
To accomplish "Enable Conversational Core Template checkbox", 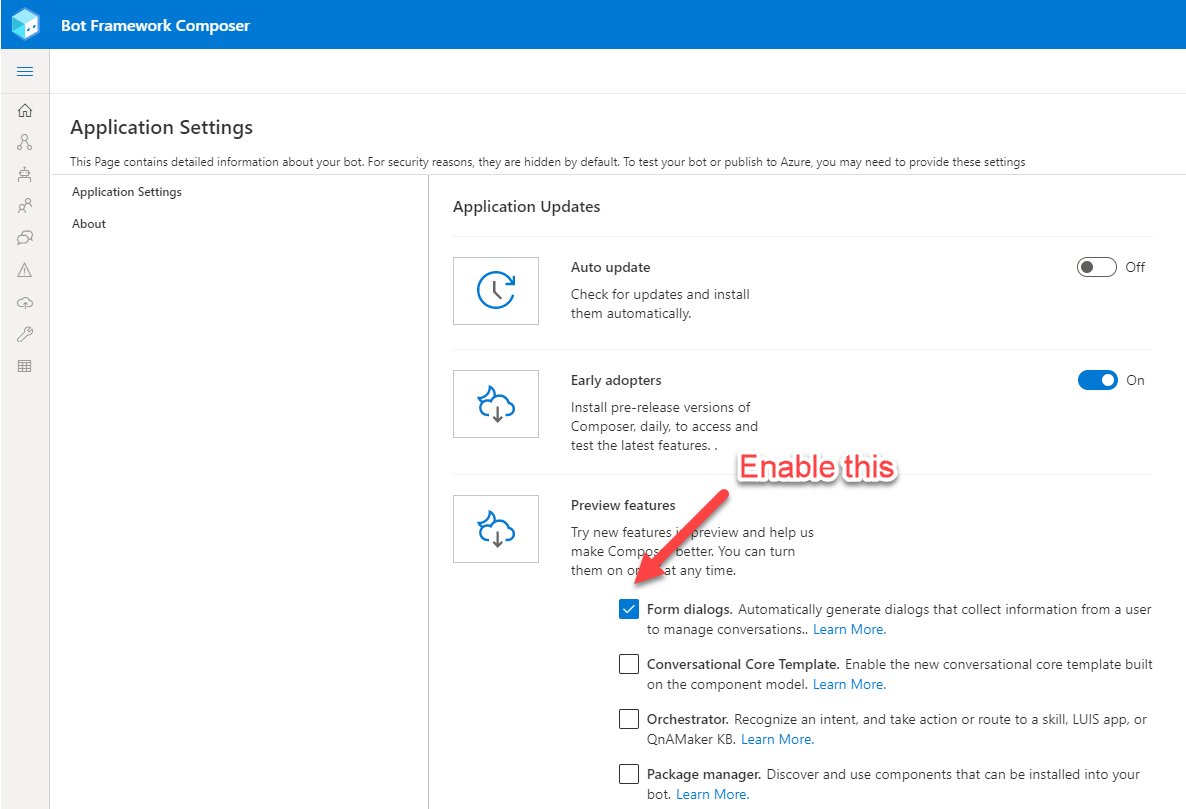I will coord(628,664).
